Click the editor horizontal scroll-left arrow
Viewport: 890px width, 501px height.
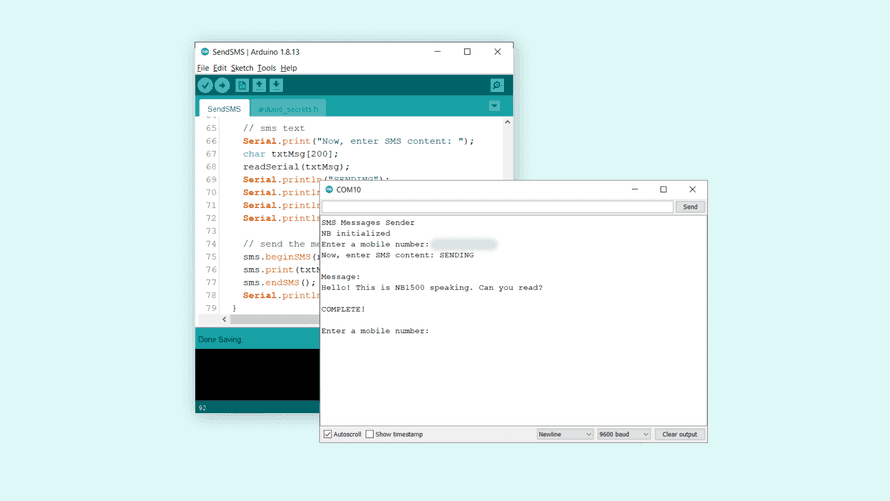tap(224, 319)
